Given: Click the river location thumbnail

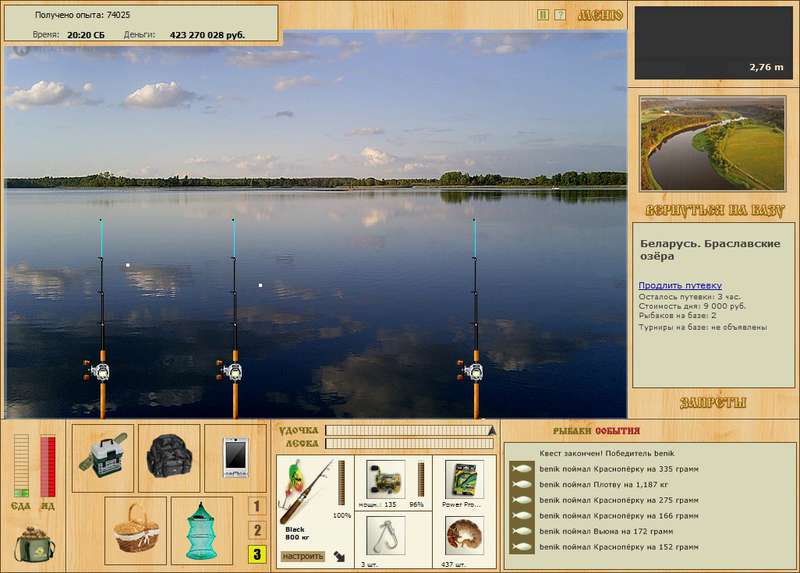Looking at the screenshot, I should [712, 143].
